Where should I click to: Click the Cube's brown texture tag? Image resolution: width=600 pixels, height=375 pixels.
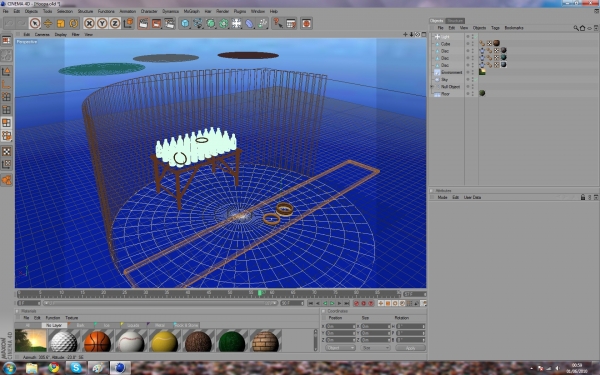point(496,43)
